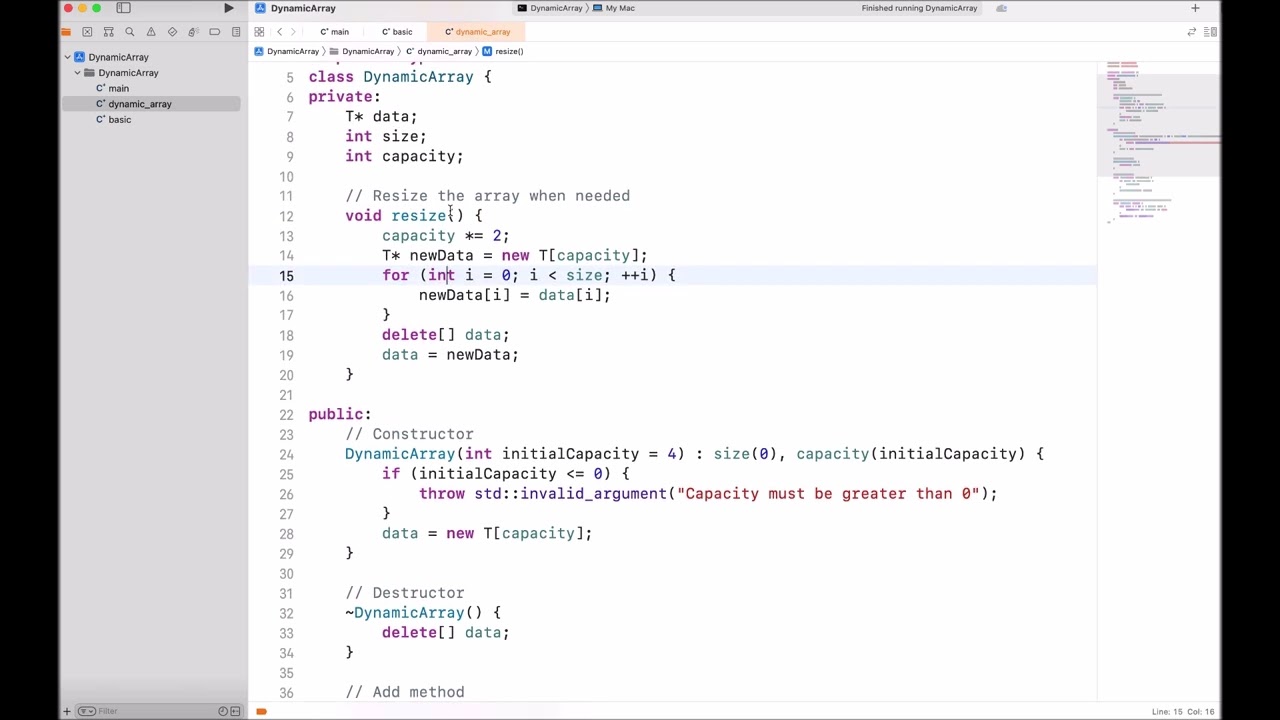The width and height of the screenshot is (1280, 720).
Task: Click dynamic_array file in jump bar
Action: pos(439,51)
